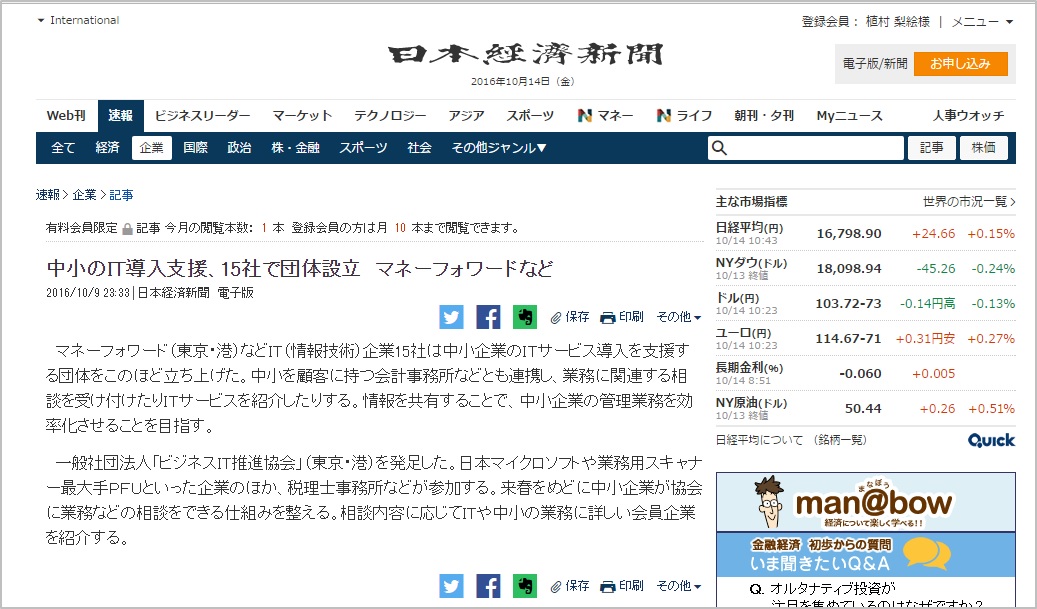Viewport: 1037px width, 609px height.
Task: Save article with top 保存 paperclip icon
Action: (x=570, y=317)
